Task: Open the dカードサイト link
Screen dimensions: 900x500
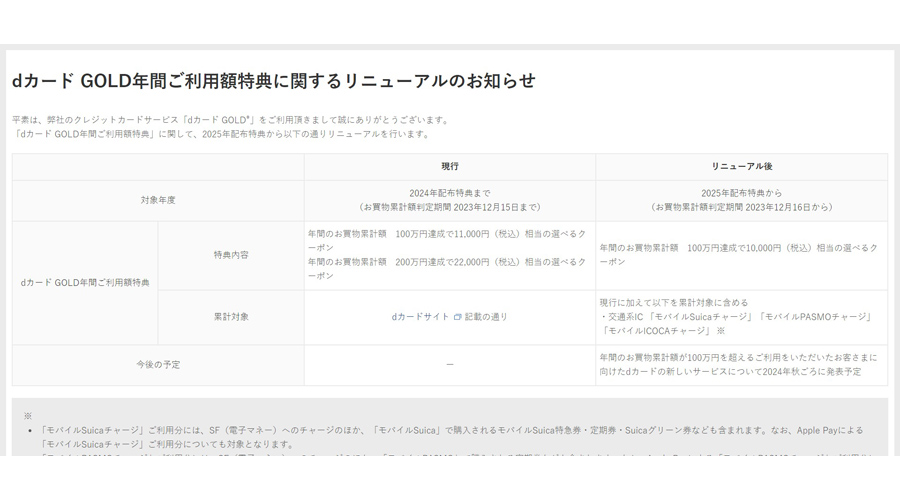Action: point(420,316)
